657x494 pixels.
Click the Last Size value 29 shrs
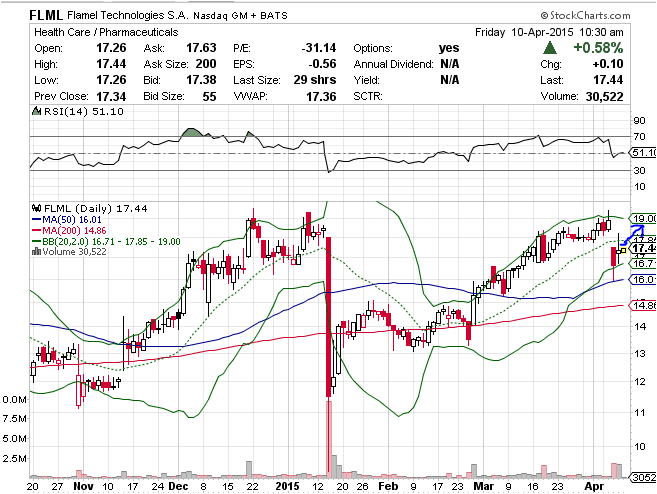[x=315, y=80]
